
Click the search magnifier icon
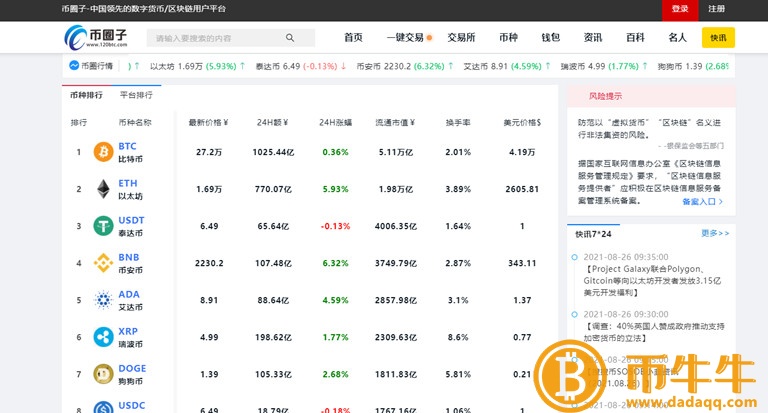[x=290, y=38]
